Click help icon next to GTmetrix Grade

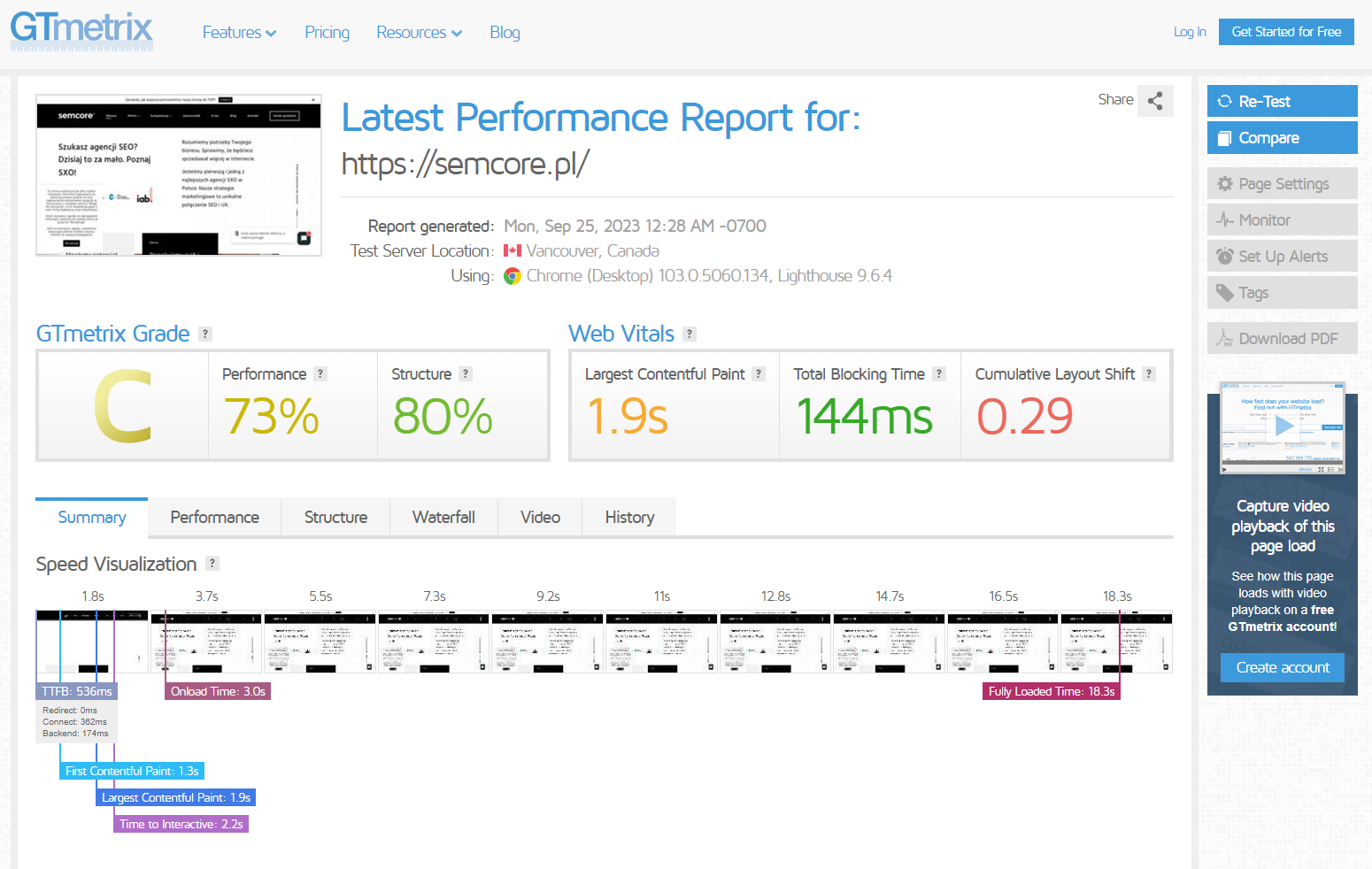tap(205, 334)
